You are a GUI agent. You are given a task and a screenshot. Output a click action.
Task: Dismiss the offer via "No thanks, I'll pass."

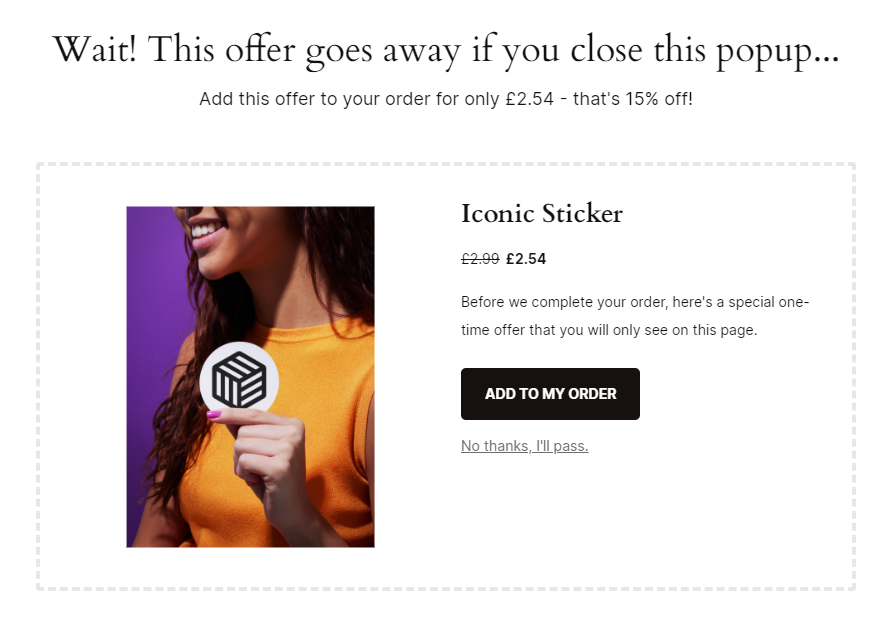click(524, 446)
